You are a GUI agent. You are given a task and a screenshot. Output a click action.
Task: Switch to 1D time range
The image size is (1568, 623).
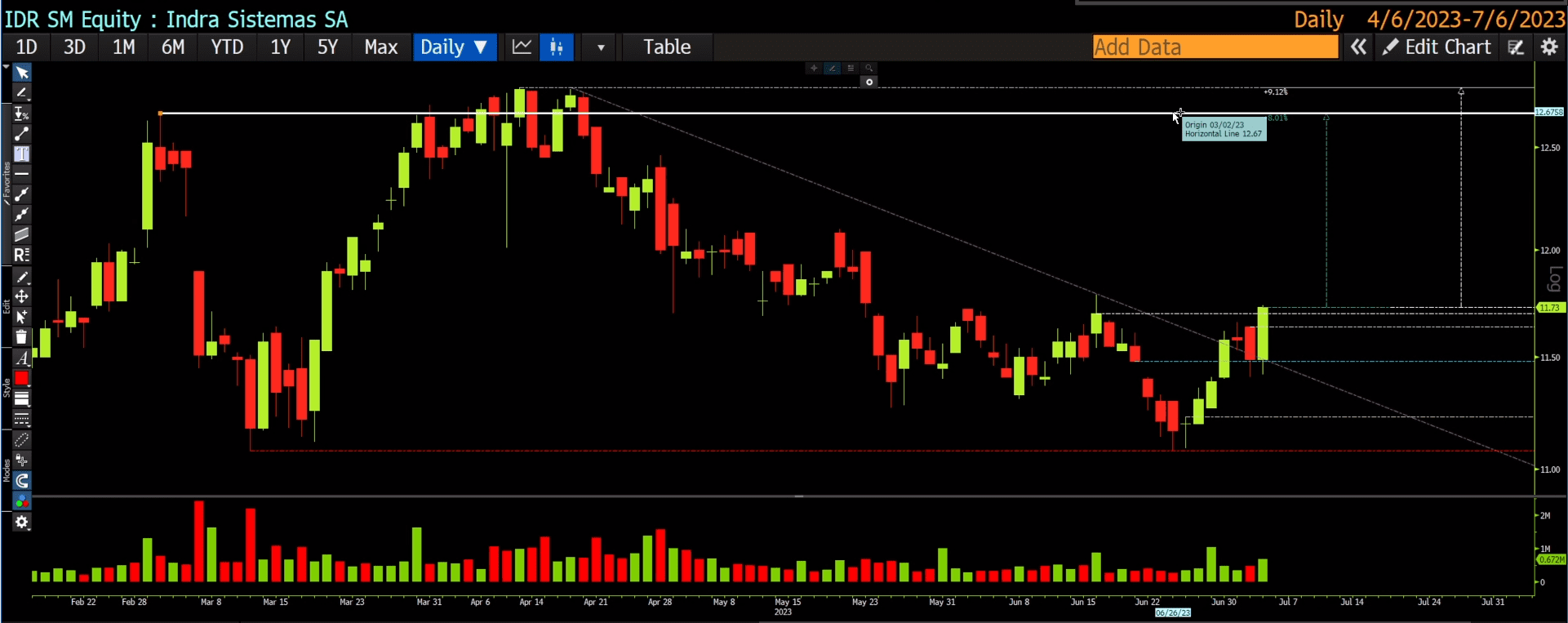click(x=27, y=47)
